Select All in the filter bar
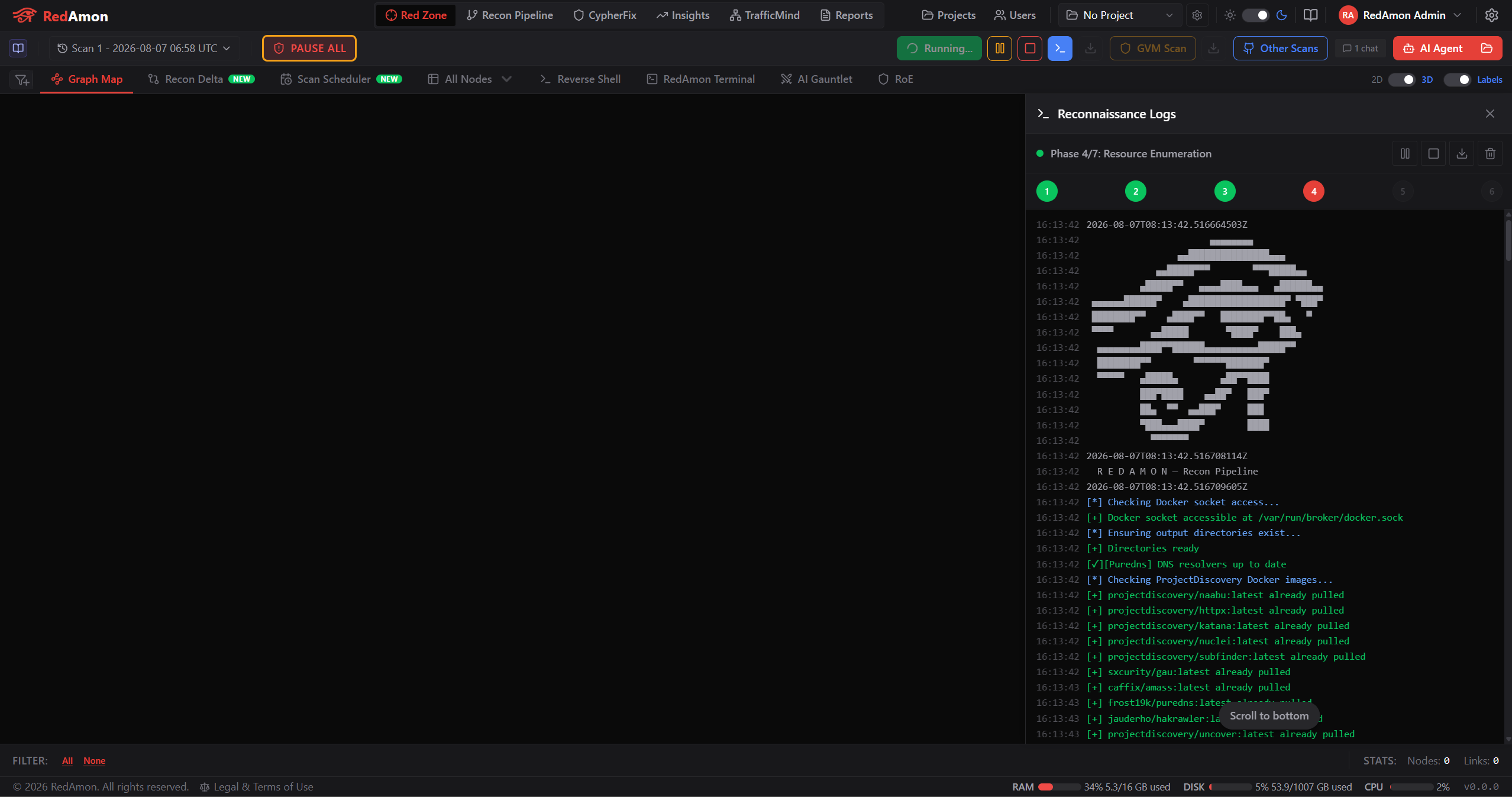1512x797 pixels. [x=67, y=761]
